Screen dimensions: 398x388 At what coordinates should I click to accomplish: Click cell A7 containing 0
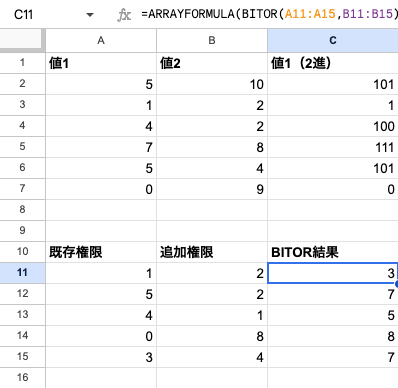101,189
